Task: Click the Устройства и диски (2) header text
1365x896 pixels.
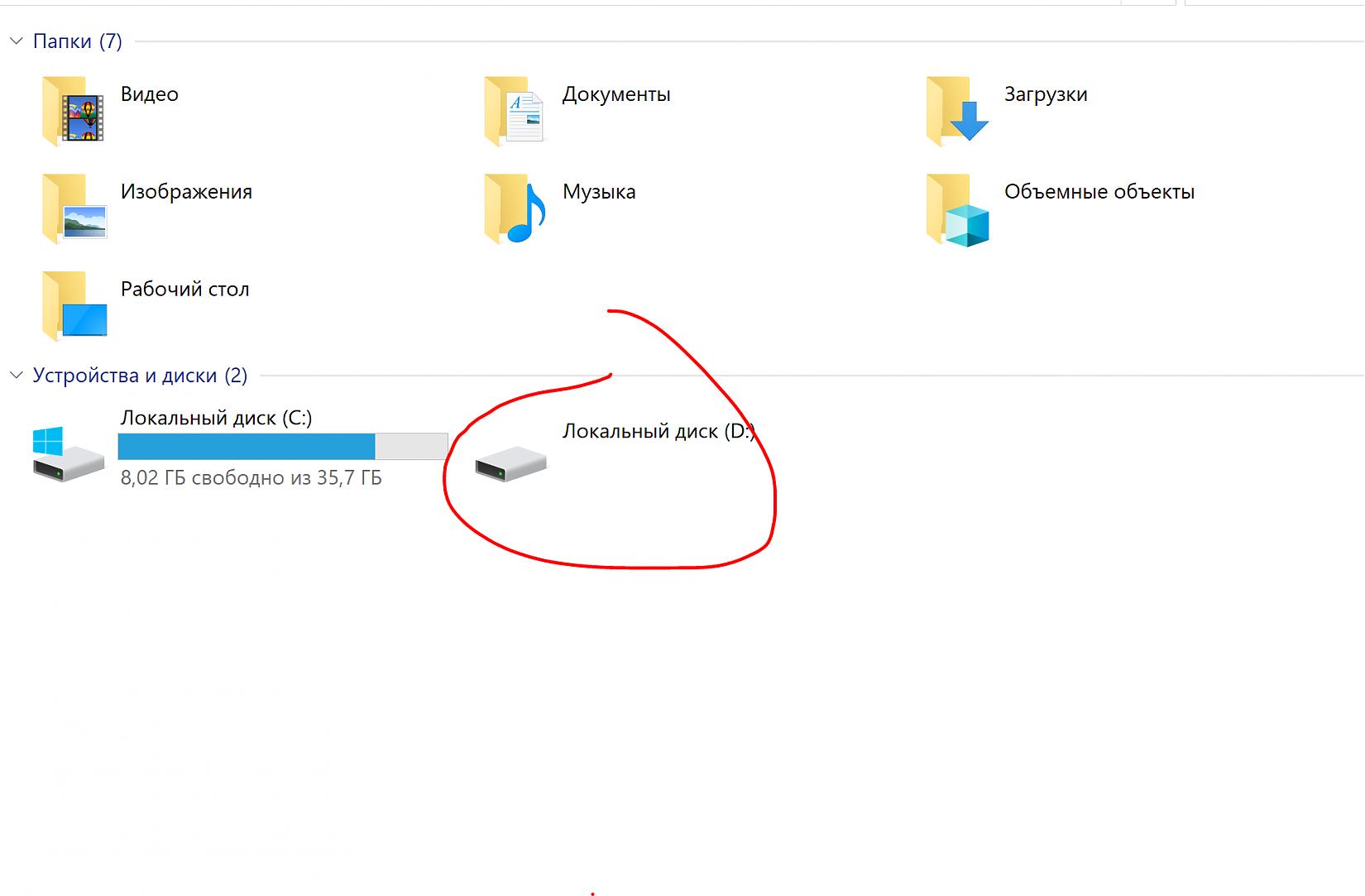Action: [x=140, y=376]
